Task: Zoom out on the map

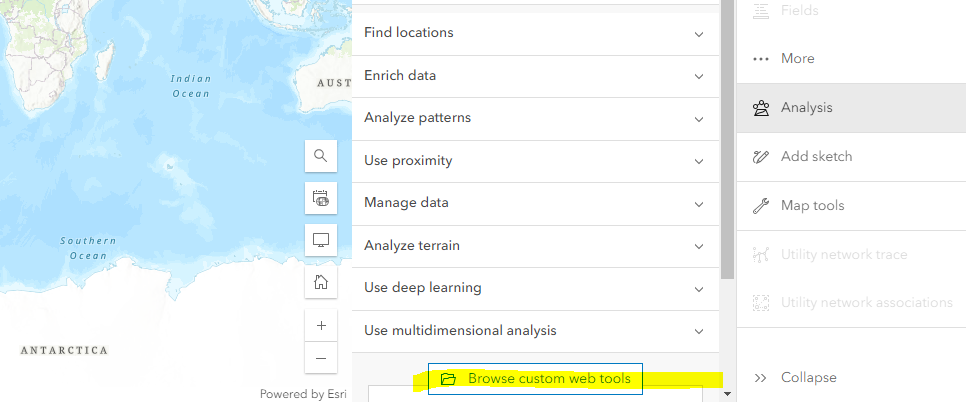Action: point(321,358)
